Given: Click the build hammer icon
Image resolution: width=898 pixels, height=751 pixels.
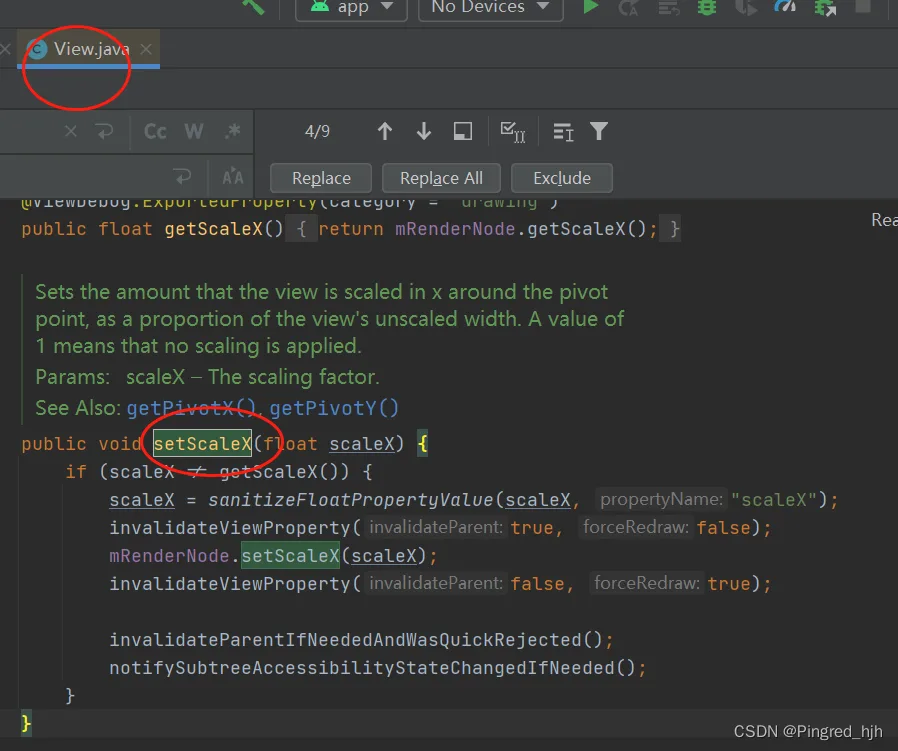Looking at the screenshot, I should pyautogui.click(x=253, y=7).
